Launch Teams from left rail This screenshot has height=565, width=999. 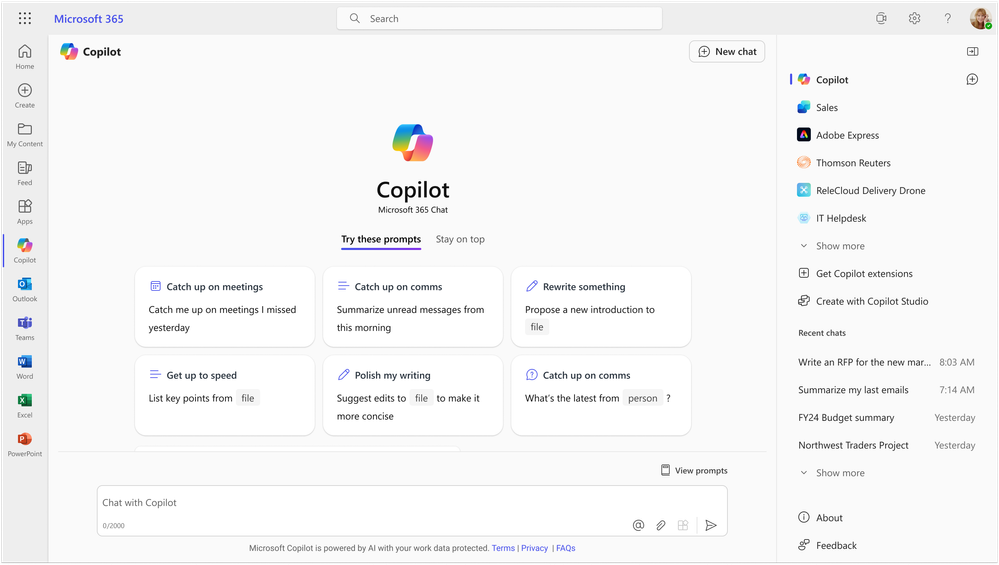coord(25,328)
